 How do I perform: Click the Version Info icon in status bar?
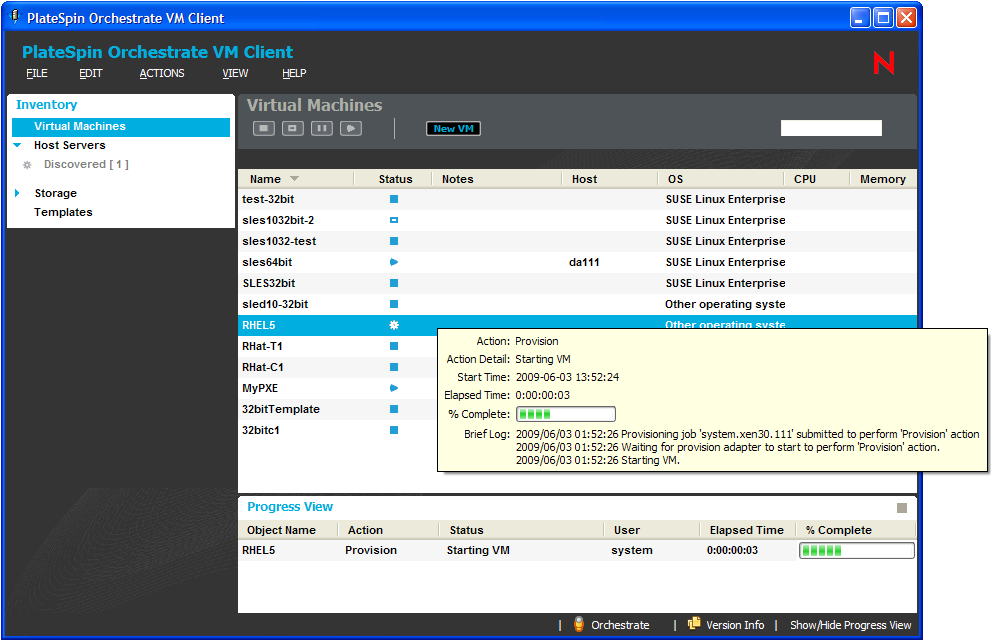point(694,624)
